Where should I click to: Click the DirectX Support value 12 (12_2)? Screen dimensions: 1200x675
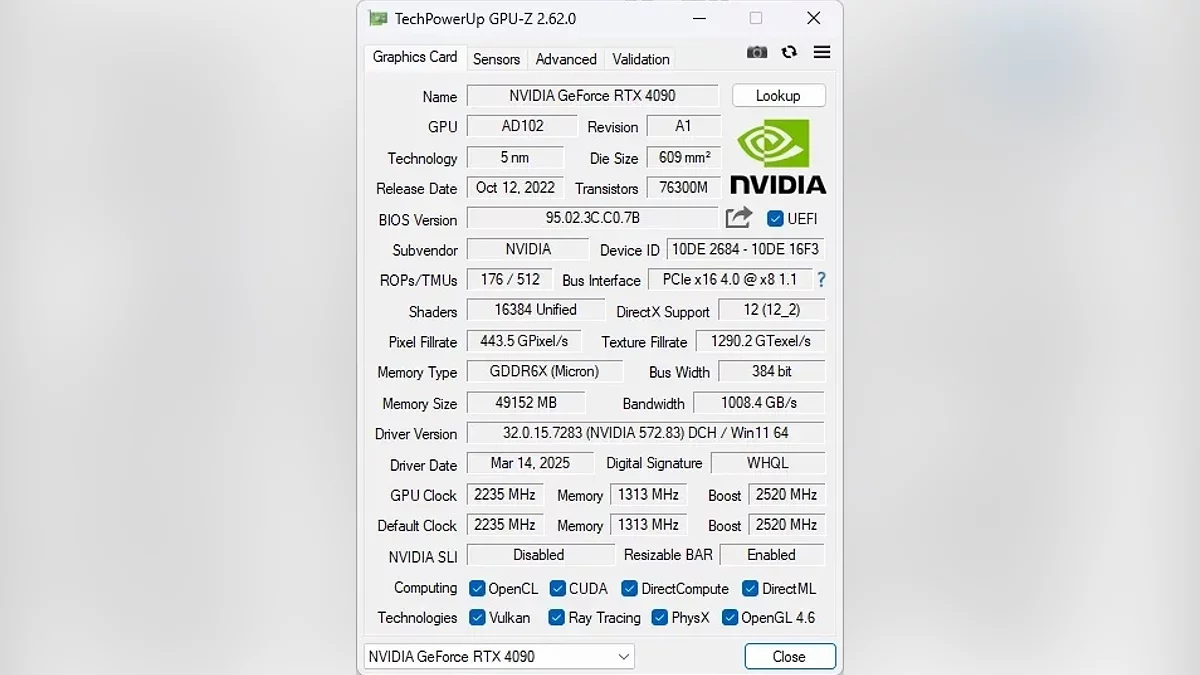771,310
